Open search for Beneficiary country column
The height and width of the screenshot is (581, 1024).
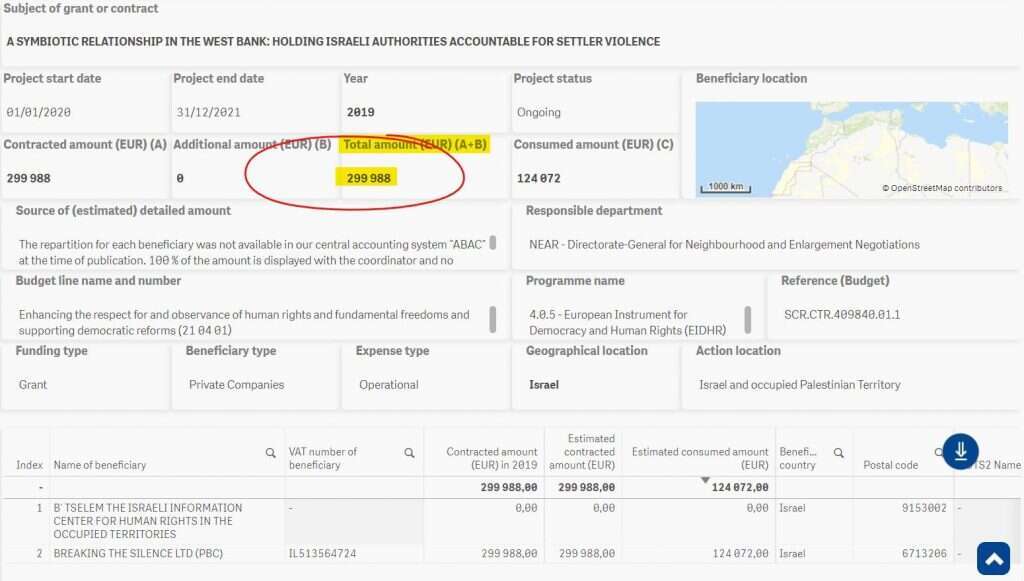[x=839, y=453]
